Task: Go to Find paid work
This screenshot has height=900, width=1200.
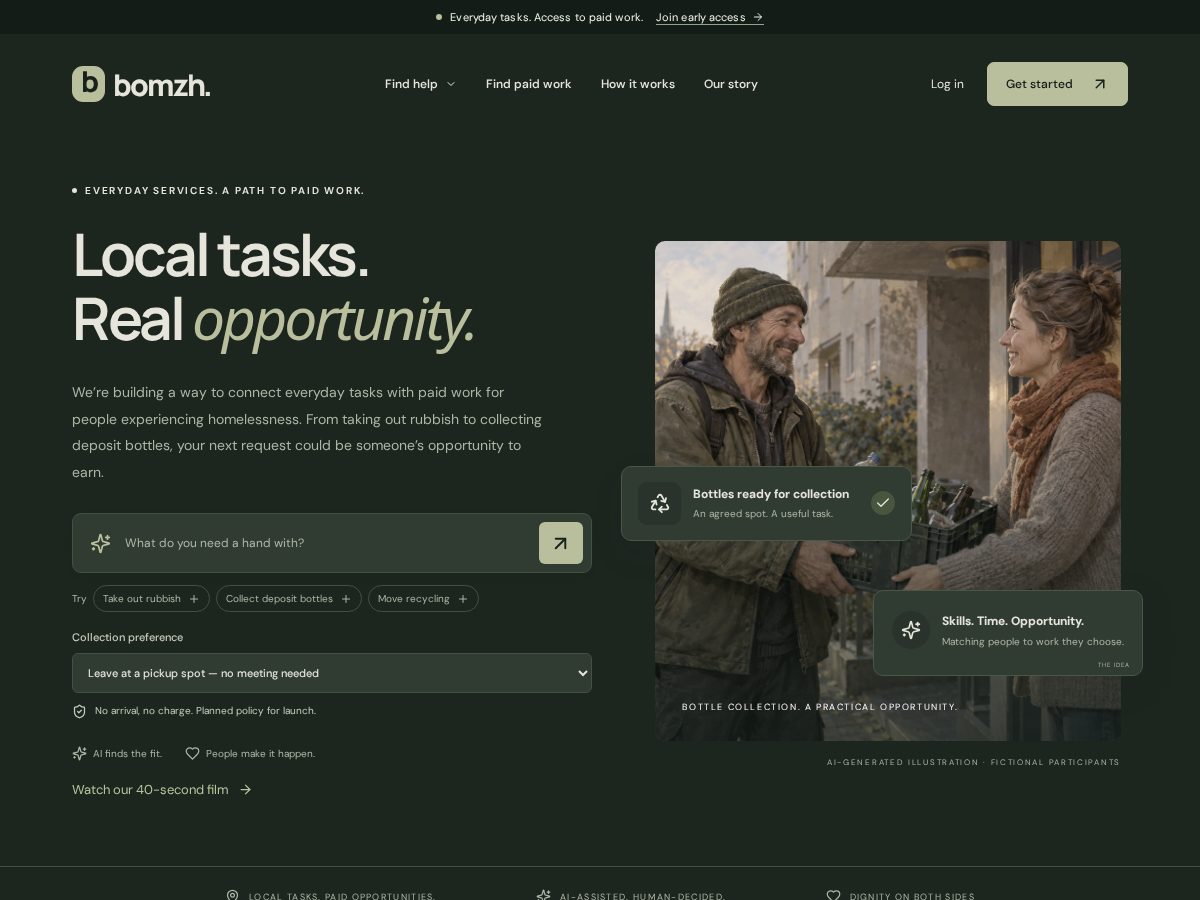Action: (528, 84)
